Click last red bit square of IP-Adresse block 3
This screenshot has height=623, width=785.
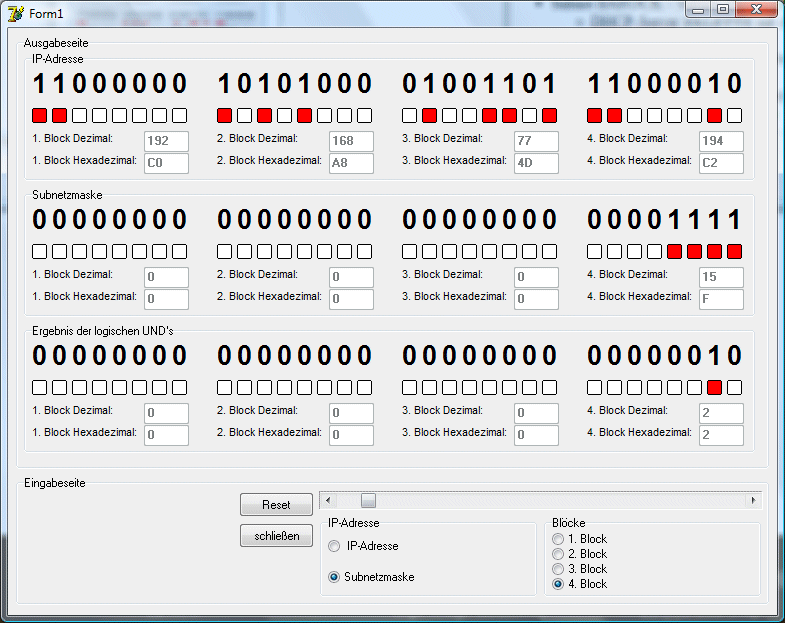[549, 116]
